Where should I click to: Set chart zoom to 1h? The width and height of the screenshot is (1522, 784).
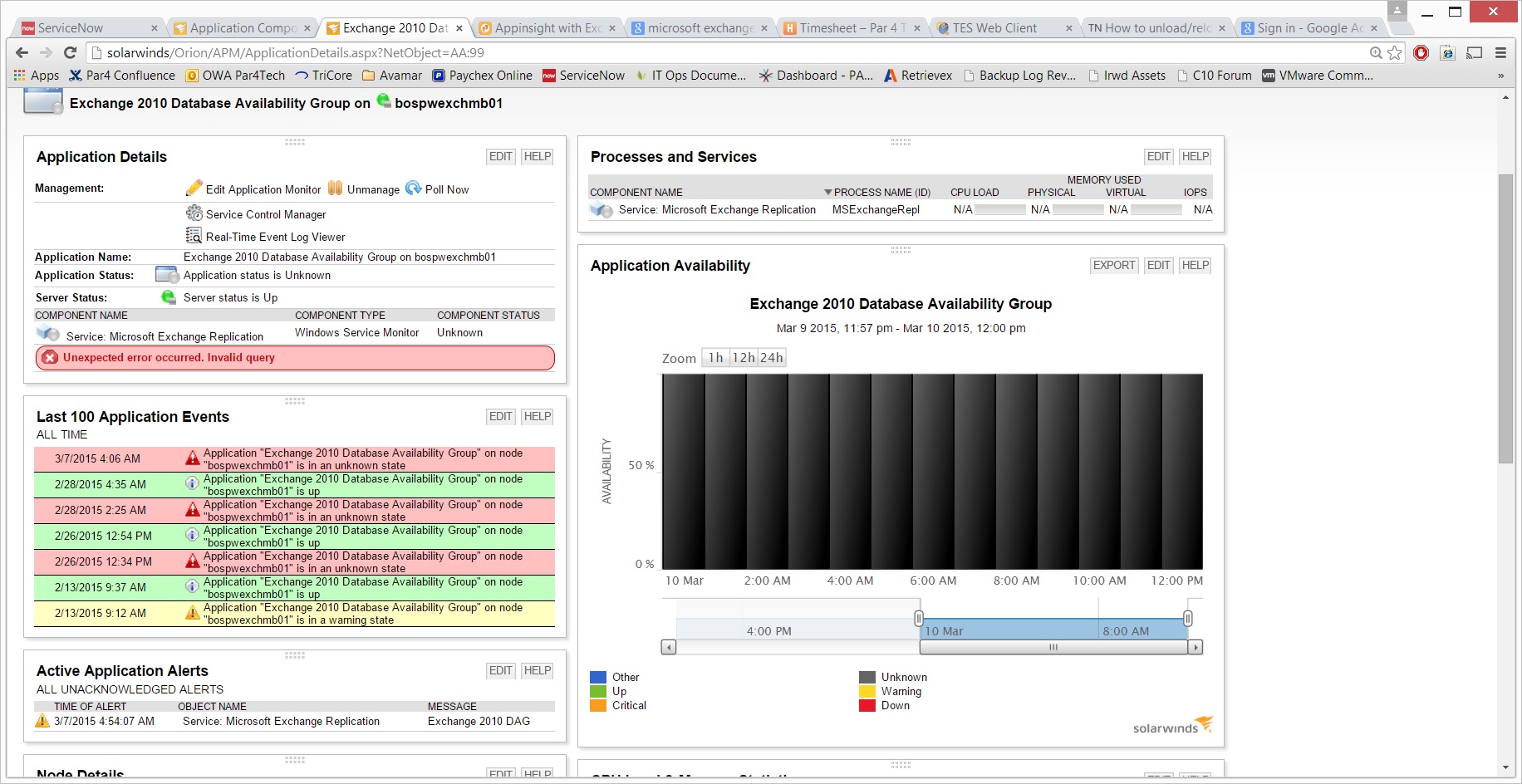[x=715, y=358]
